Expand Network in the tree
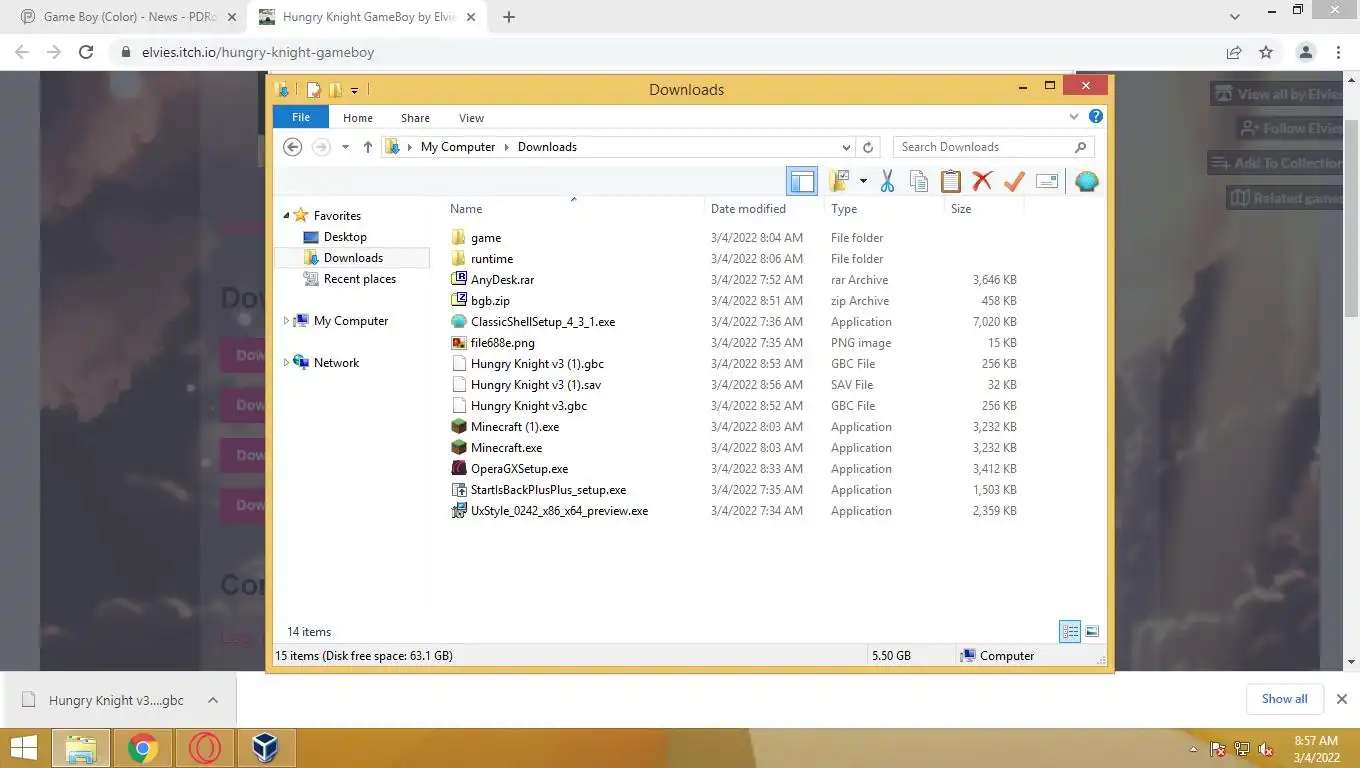Screen dimensions: 1360x768 click(286, 363)
